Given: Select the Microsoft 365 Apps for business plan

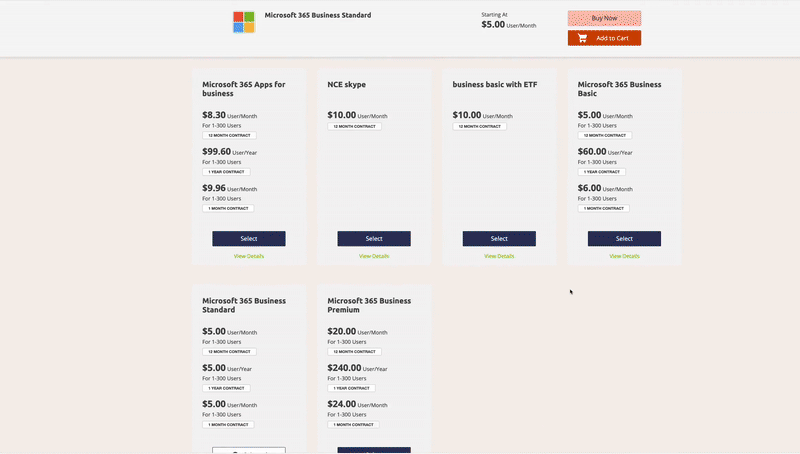Looking at the screenshot, I should [249, 238].
